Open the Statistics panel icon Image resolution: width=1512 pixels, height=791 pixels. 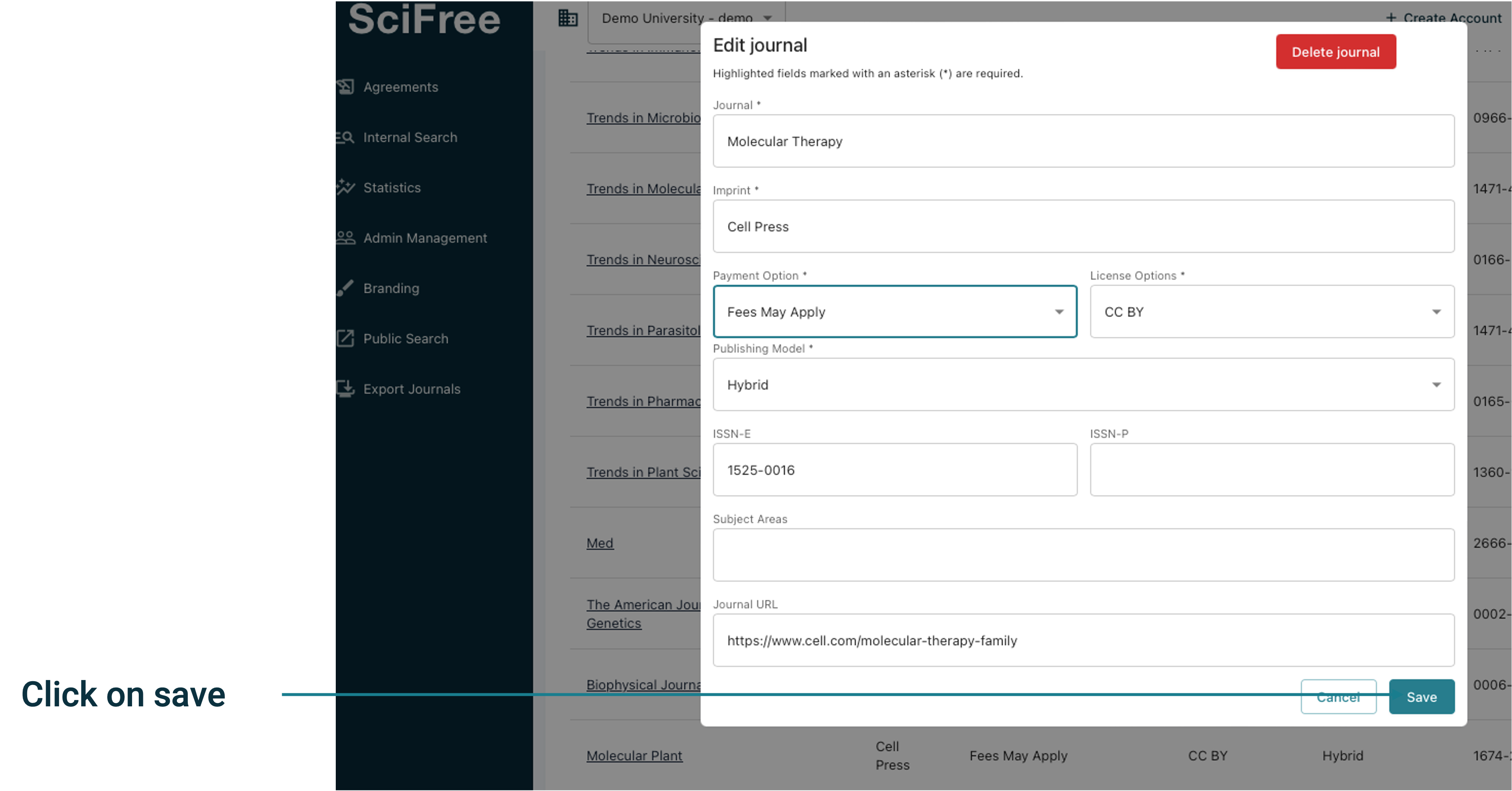pyautogui.click(x=346, y=187)
